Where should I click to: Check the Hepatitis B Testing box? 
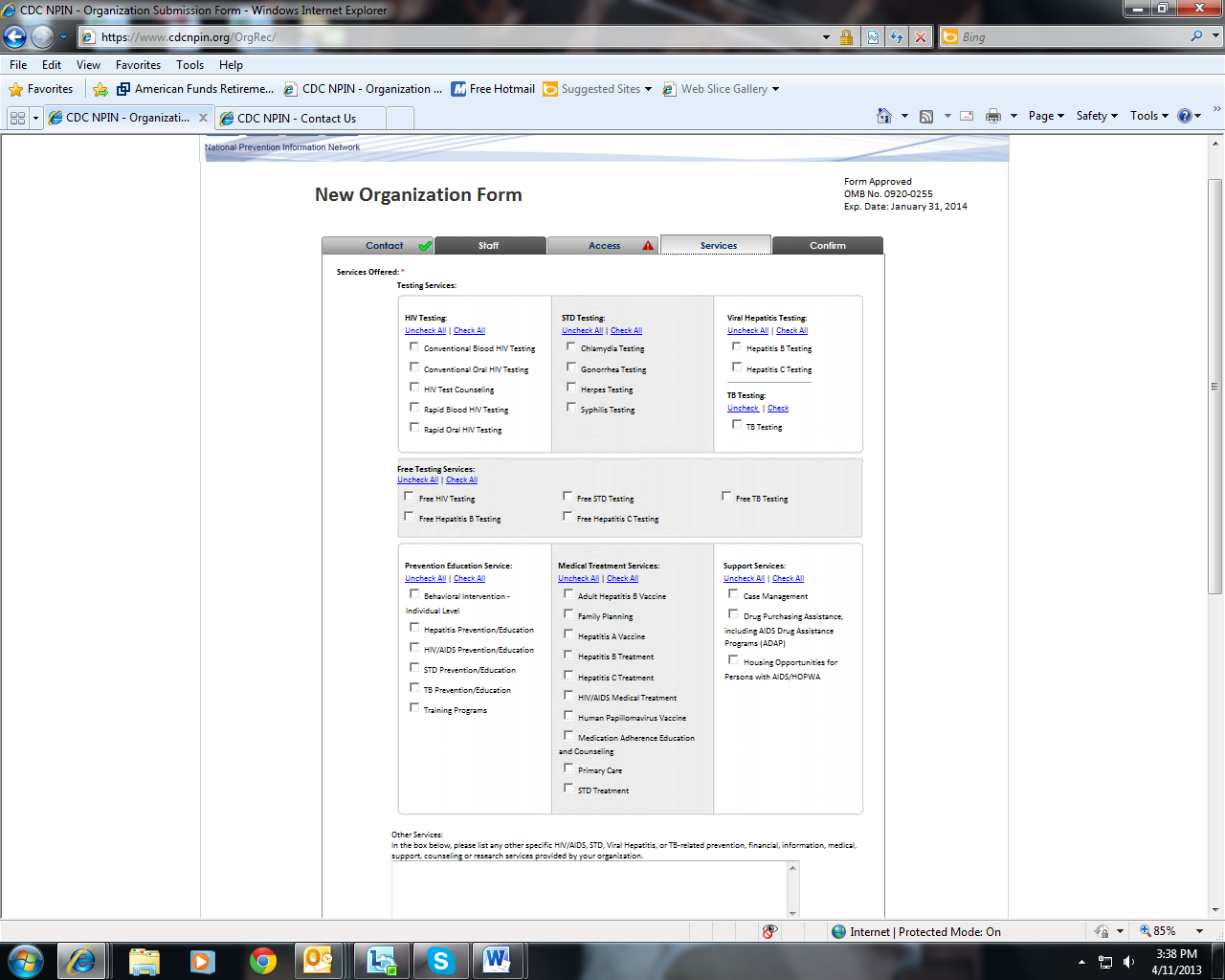click(737, 346)
